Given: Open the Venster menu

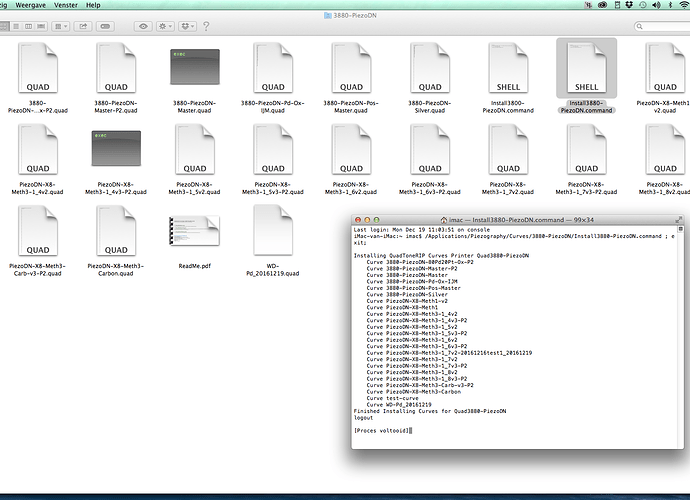Looking at the screenshot, I should click(x=64, y=6).
